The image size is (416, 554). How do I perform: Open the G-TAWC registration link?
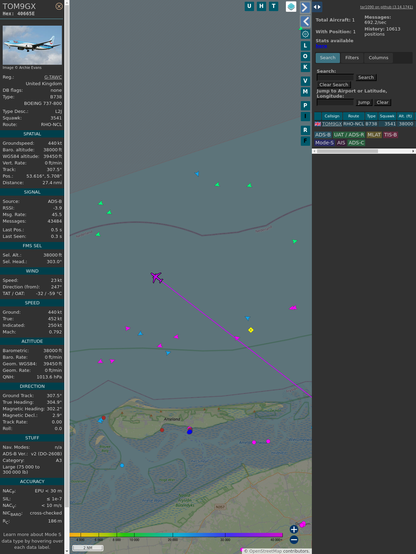pos(53,77)
